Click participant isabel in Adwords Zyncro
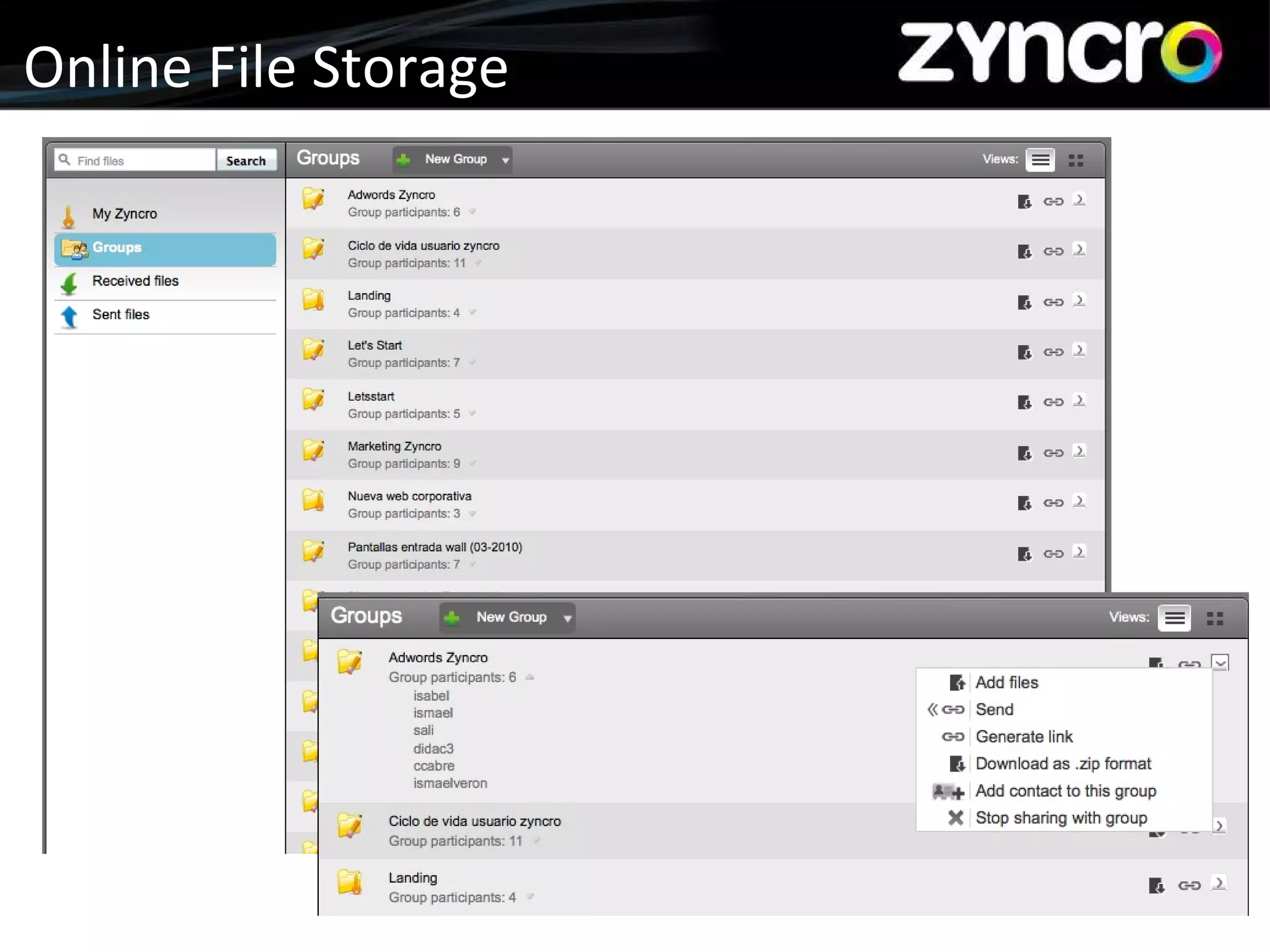 [x=431, y=696]
